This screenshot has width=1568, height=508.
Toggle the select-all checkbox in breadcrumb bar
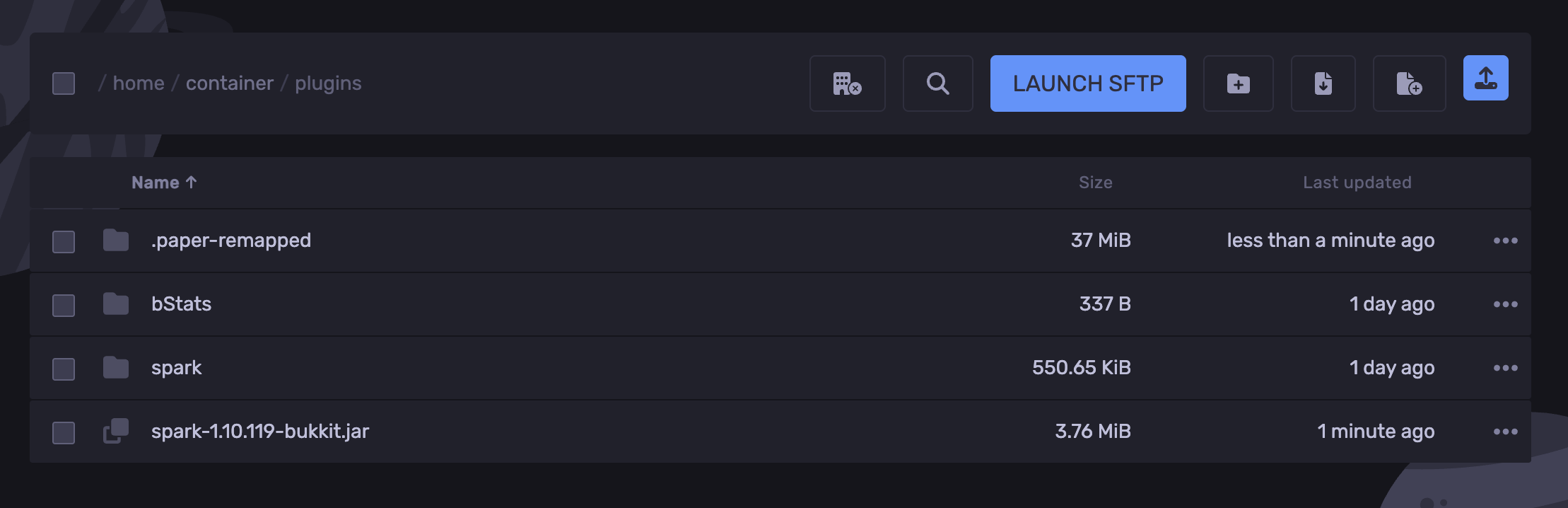[64, 83]
